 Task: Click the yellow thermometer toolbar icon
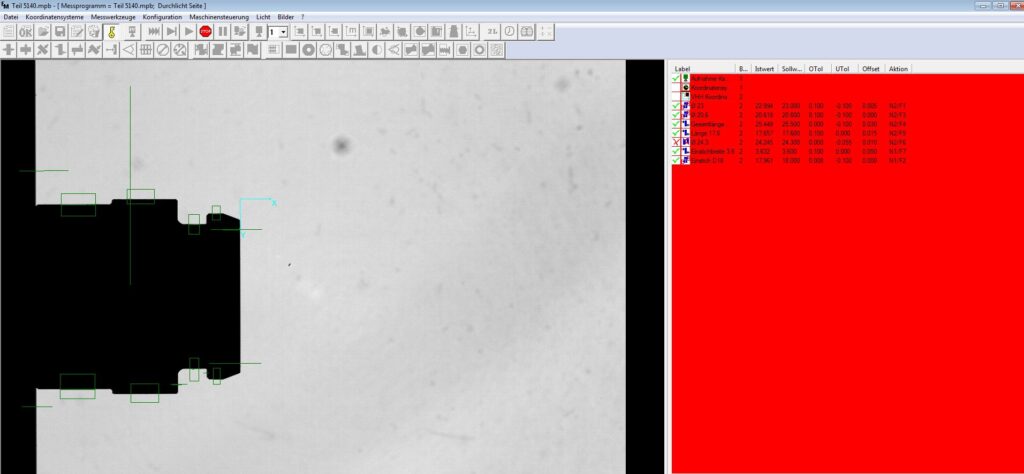point(112,32)
